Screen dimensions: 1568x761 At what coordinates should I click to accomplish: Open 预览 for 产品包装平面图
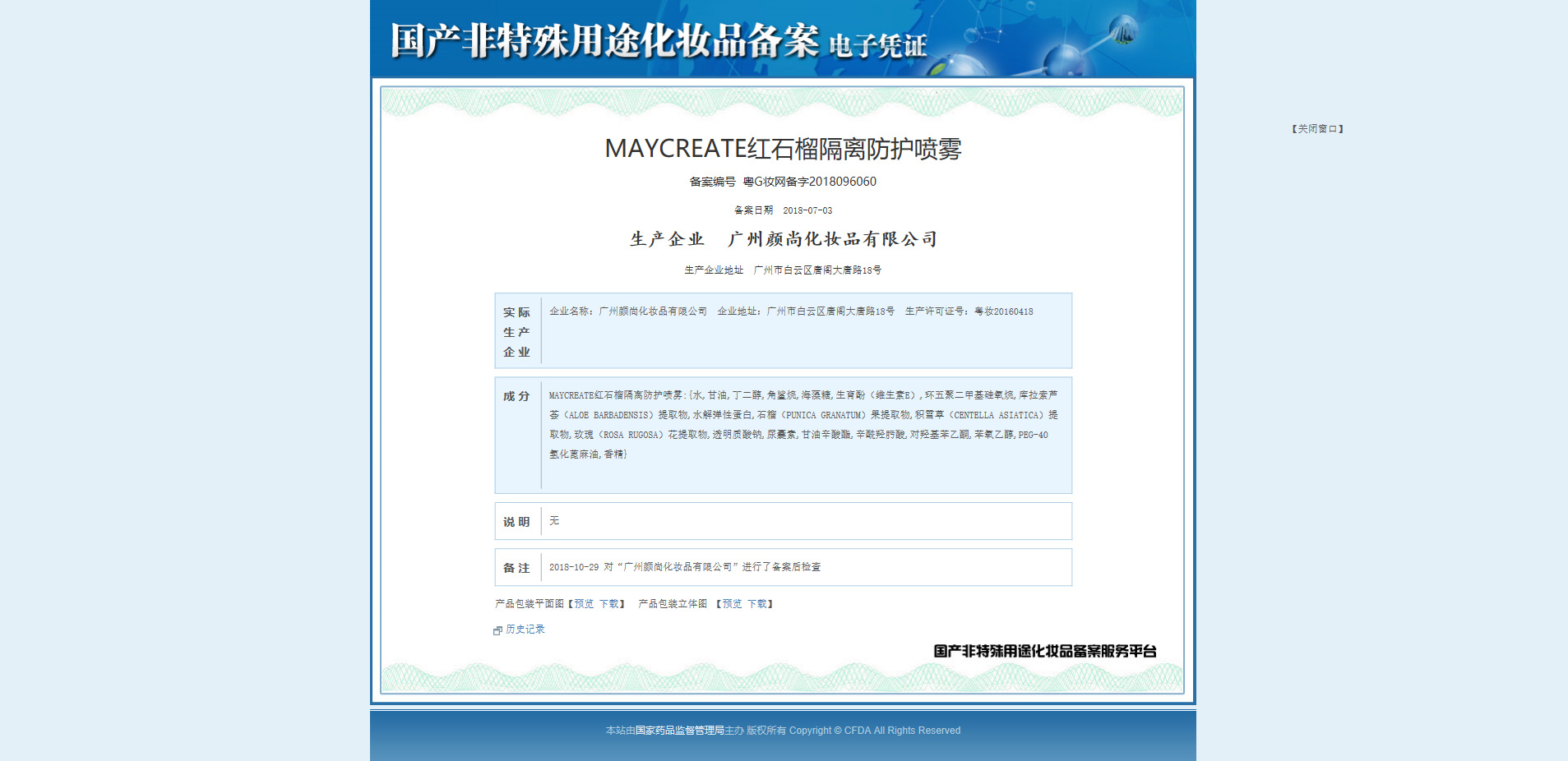tap(584, 604)
